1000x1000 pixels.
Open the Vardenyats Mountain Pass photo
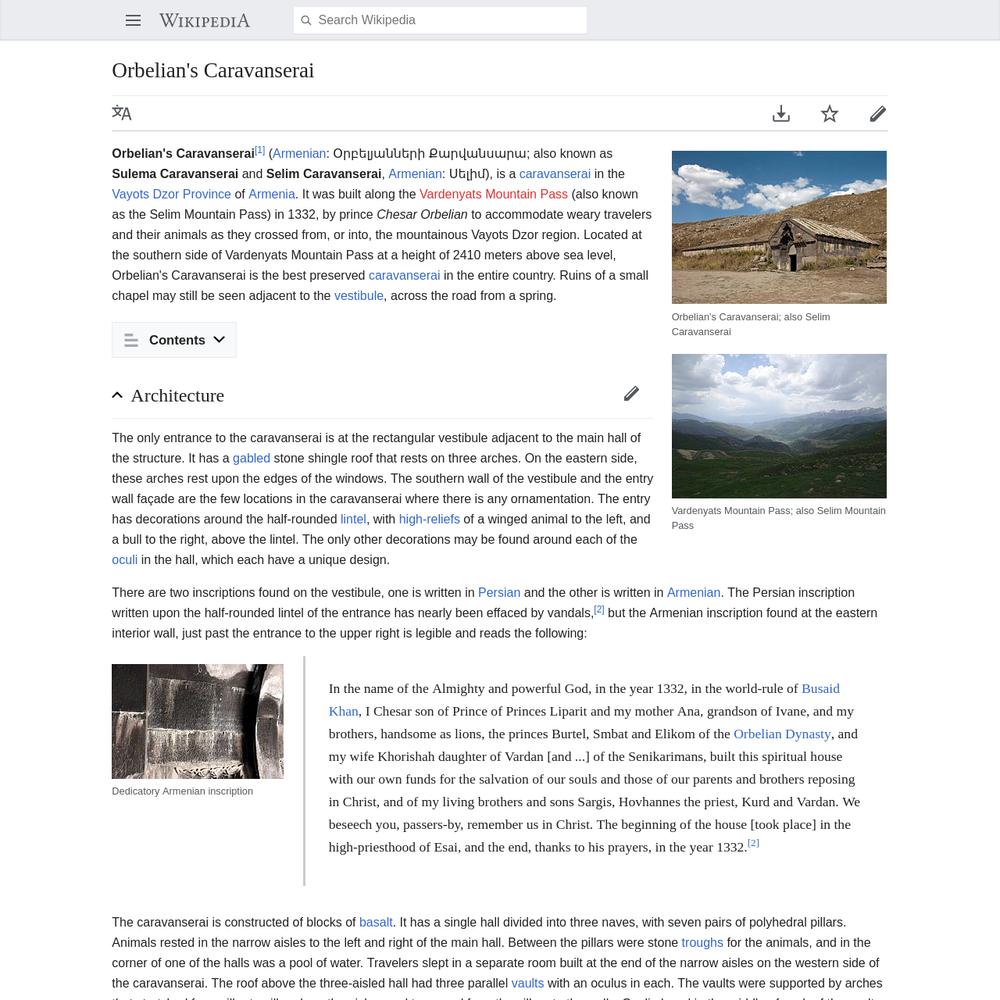[x=779, y=426]
